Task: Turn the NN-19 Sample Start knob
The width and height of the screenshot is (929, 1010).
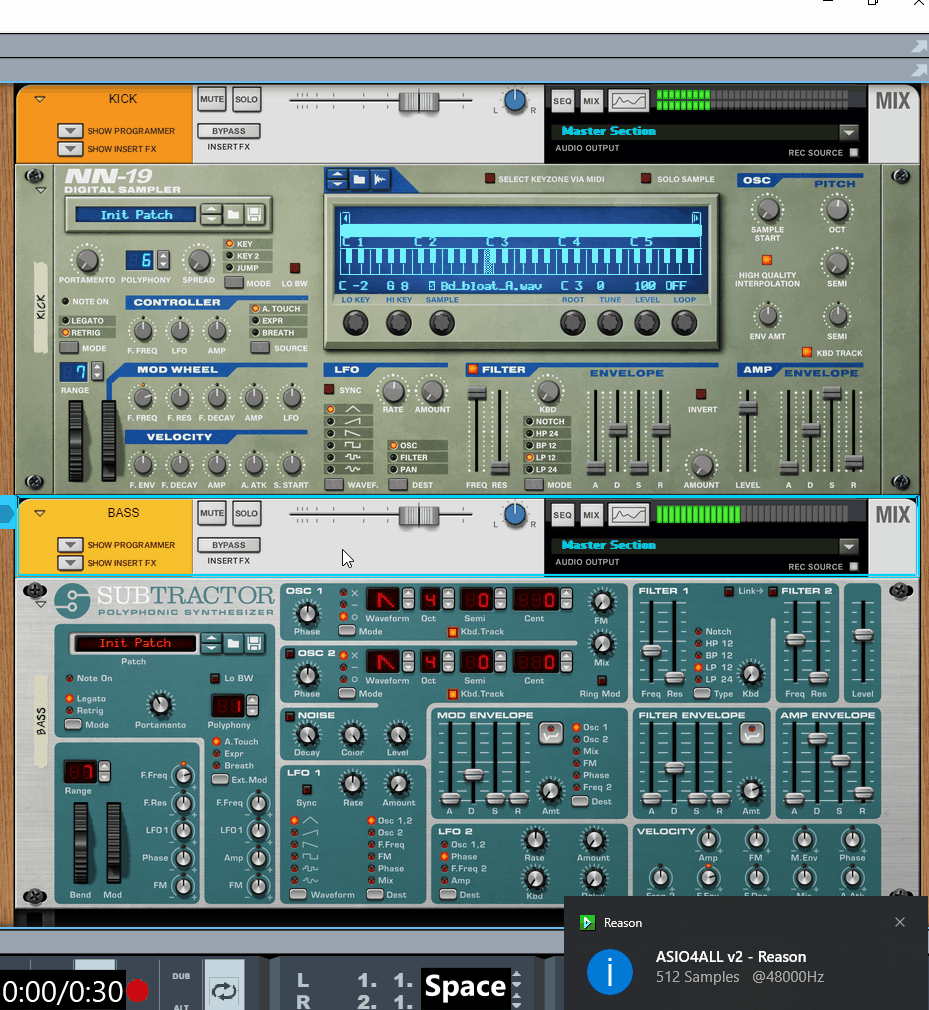Action: tap(767, 210)
